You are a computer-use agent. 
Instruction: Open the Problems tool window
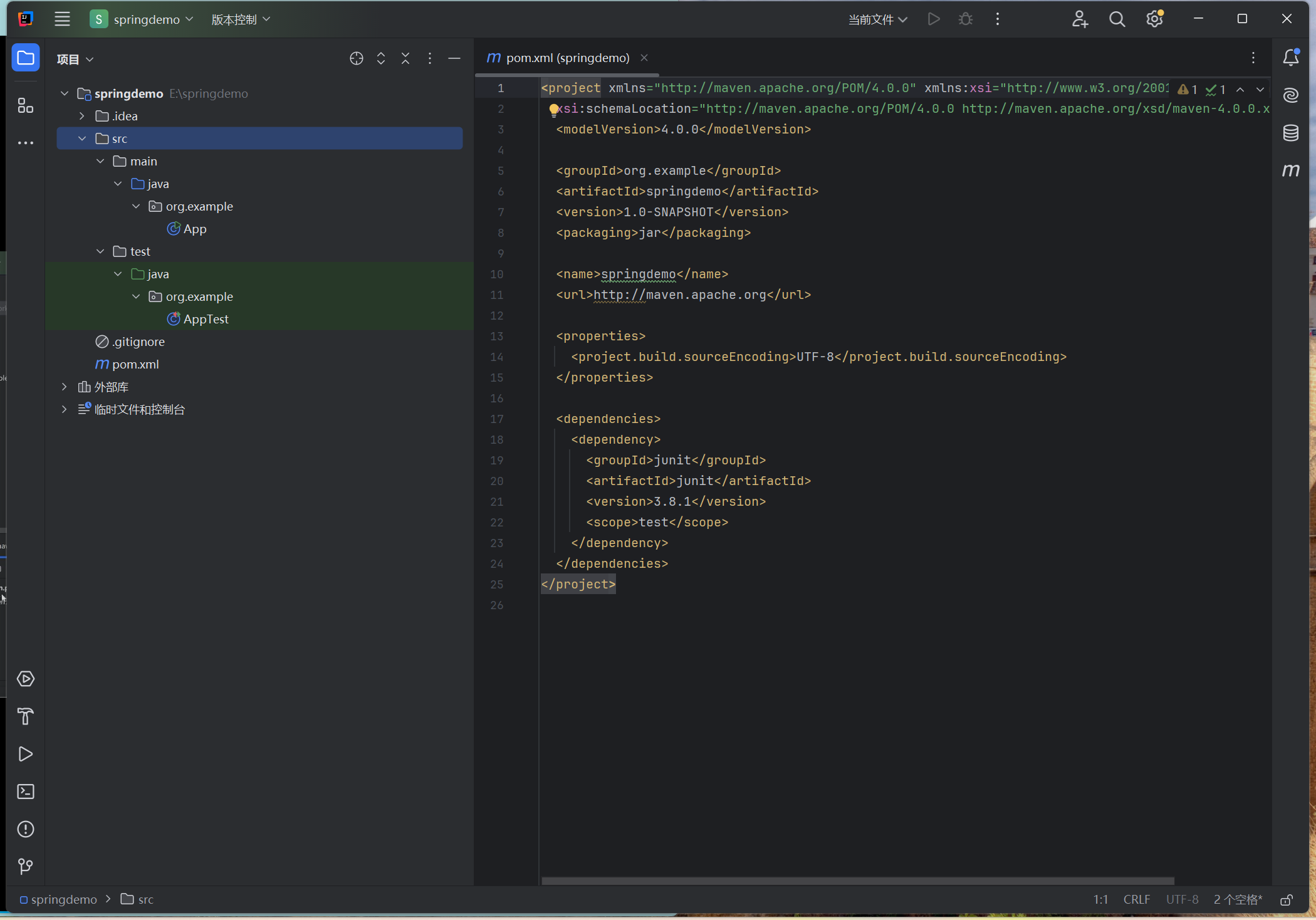26,829
